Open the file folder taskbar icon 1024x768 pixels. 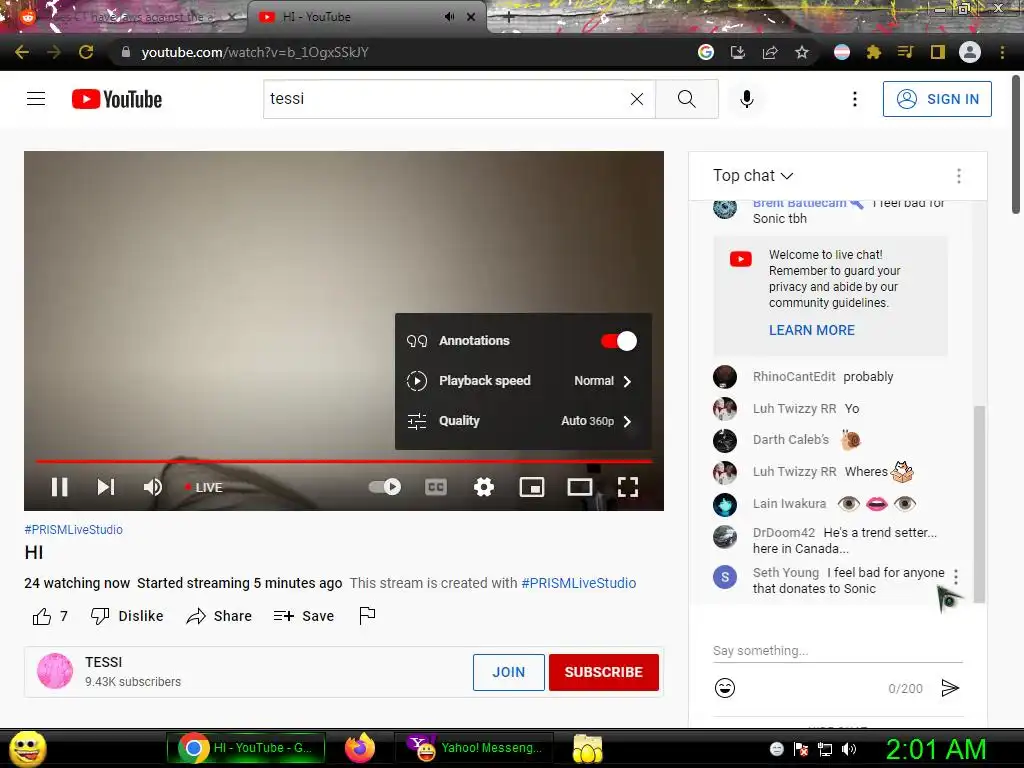tap(588, 748)
